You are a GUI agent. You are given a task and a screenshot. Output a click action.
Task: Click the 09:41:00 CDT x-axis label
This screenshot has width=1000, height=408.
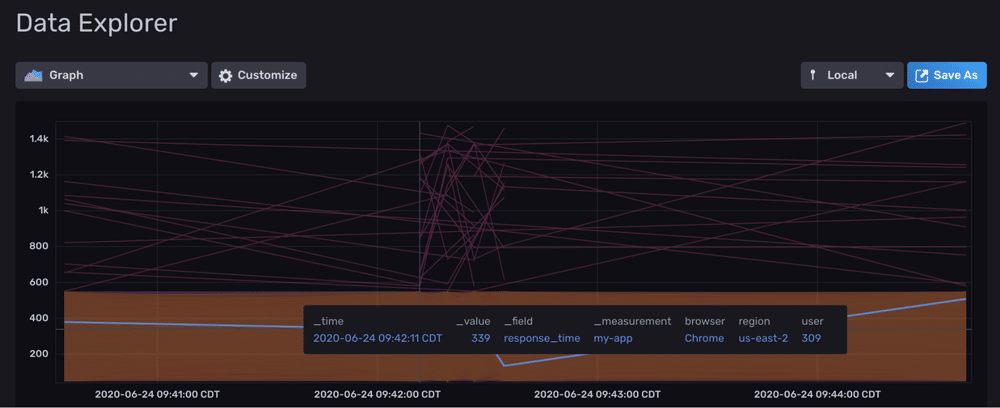click(x=157, y=394)
